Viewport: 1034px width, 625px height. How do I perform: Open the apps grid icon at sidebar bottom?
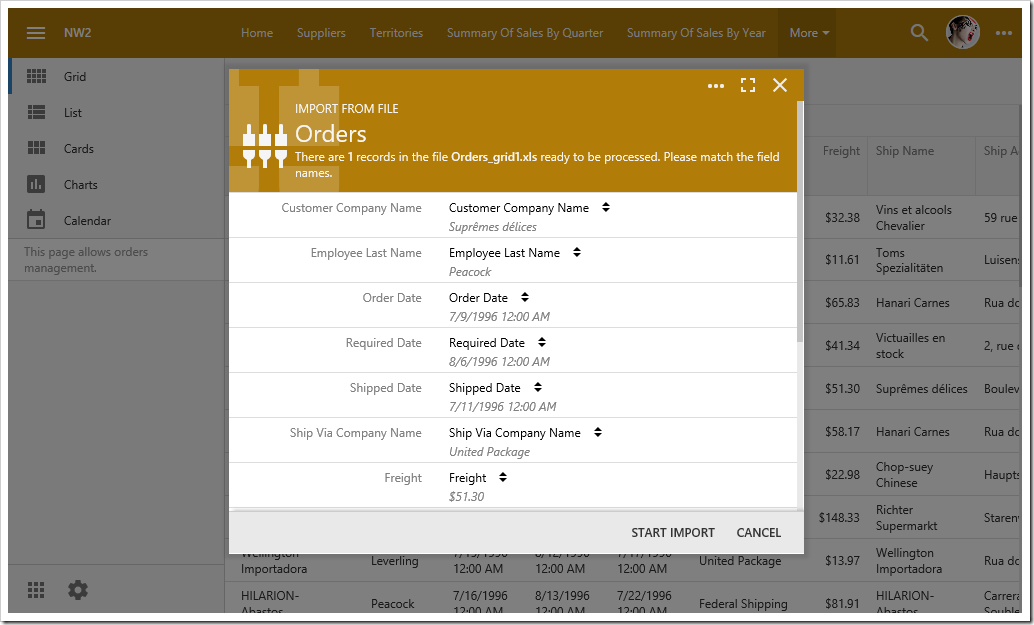point(36,590)
